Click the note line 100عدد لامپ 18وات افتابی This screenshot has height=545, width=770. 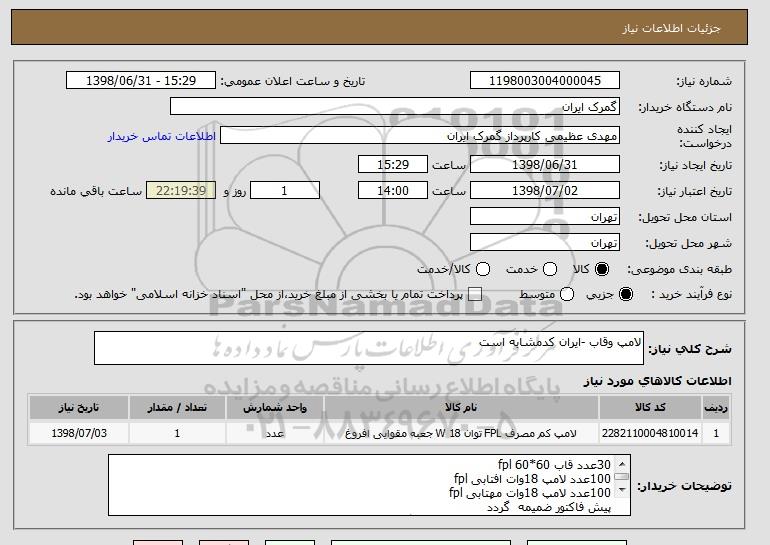532,479
